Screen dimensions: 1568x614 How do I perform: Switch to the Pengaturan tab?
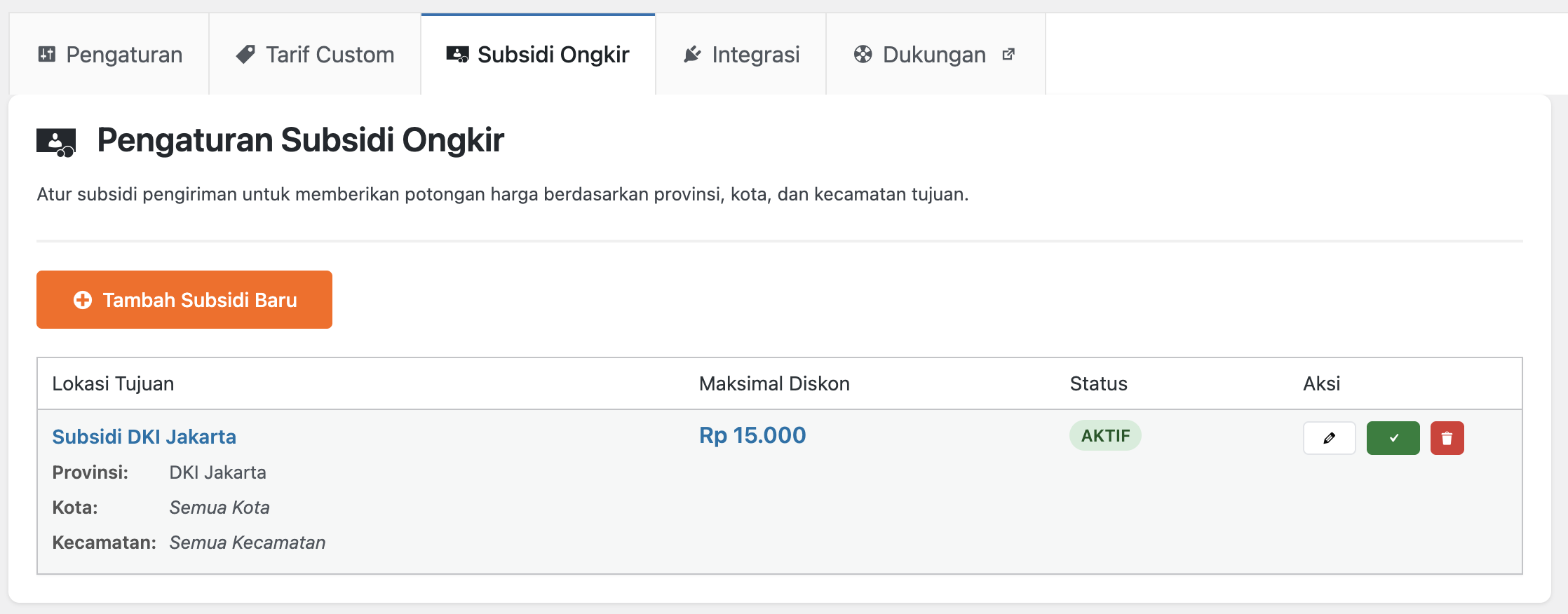[x=124, y=55]
